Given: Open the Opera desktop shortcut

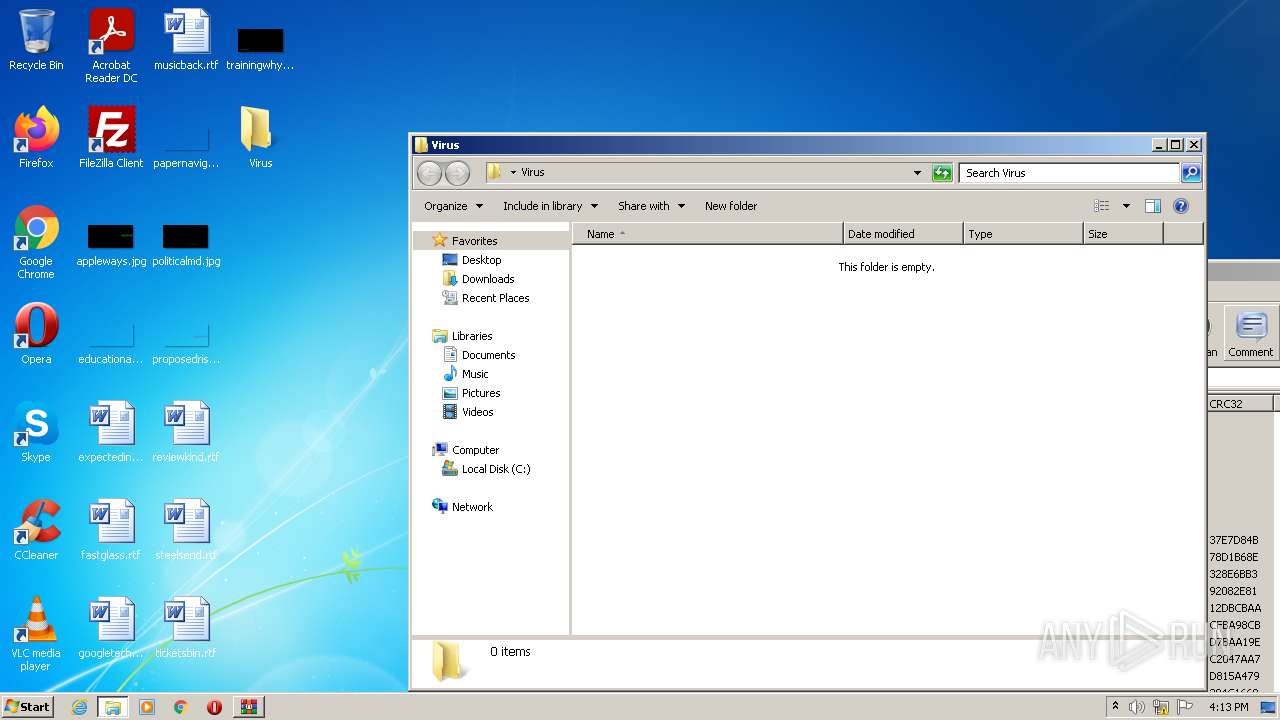Looking at the screenshot, I should point(36,334).
